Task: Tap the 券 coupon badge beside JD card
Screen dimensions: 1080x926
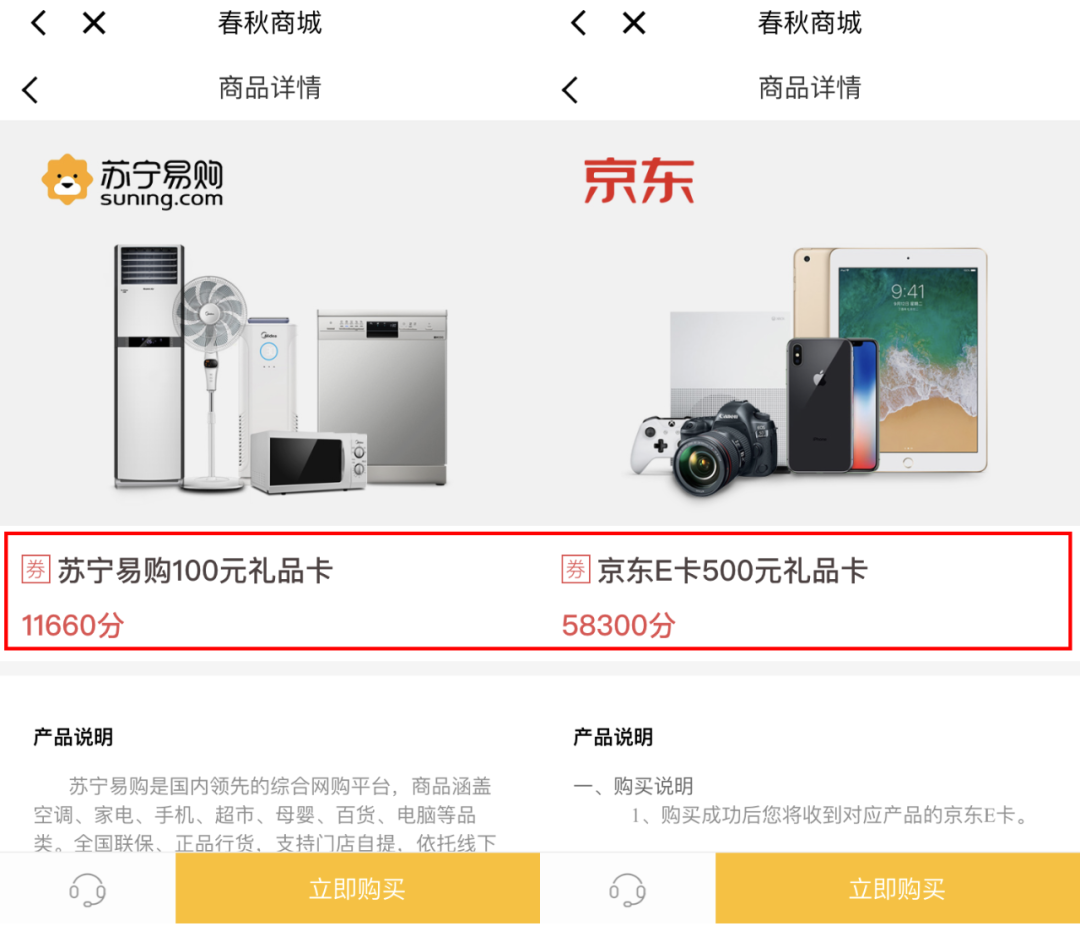Action: coord(576,569)
